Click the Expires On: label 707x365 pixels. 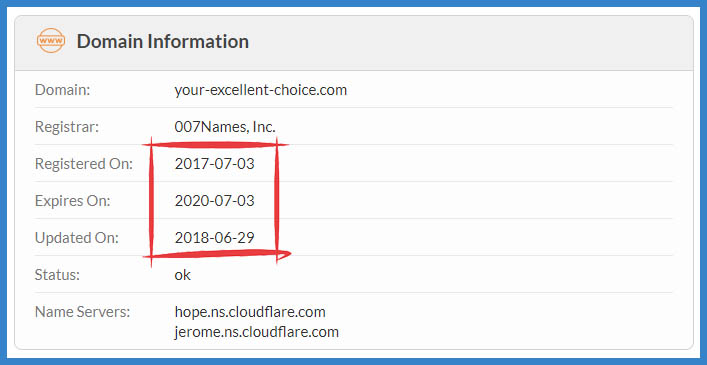[x=72, y=201]
